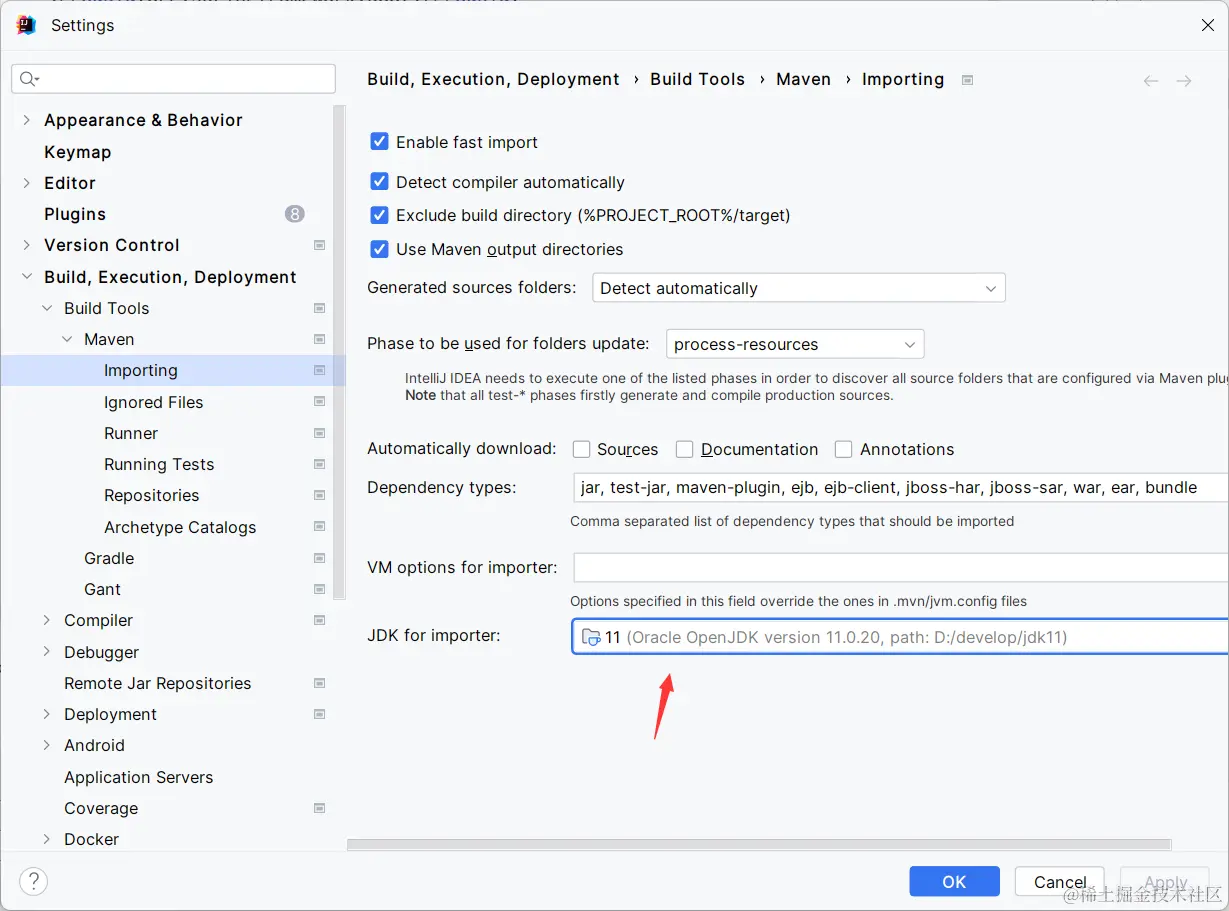Toggle Exclude build directory checkbox
The height and width of the screenshot is (911, 1229).
[379, 215]
